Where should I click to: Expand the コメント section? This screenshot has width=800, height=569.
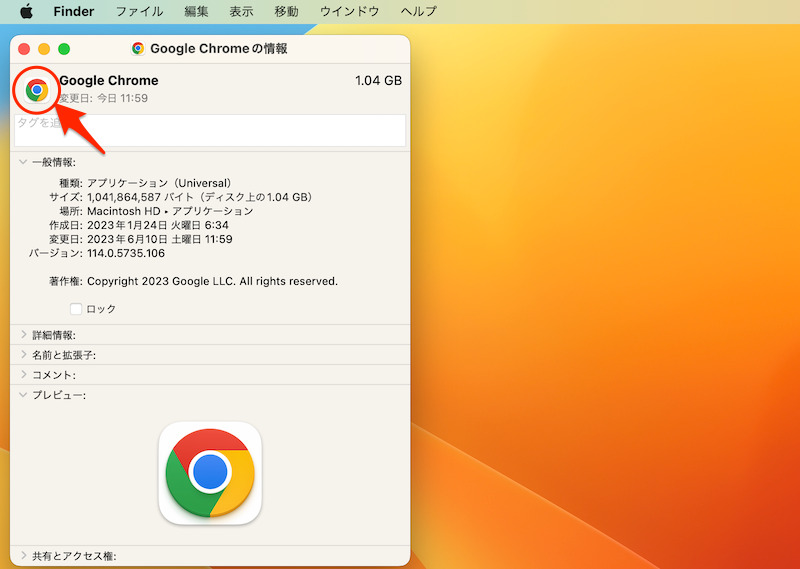(x=23, y=375)
